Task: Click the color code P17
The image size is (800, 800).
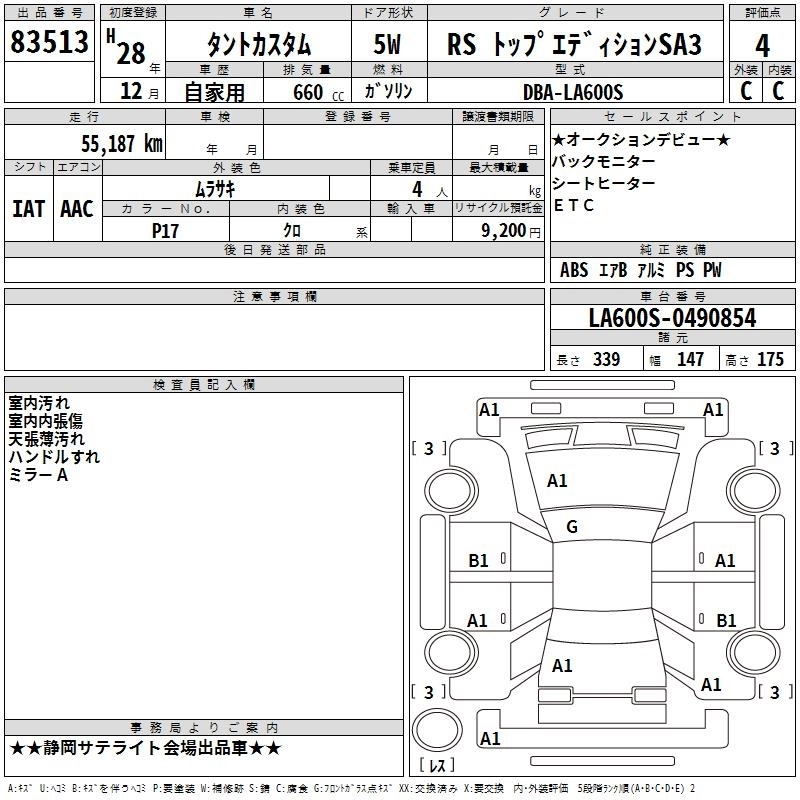Action: coord(165,229)
